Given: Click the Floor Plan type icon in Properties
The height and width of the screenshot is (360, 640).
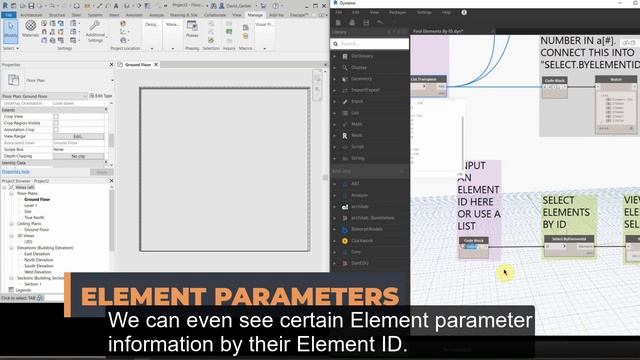Looking at the screenshot, I should [x=13, y=80].
